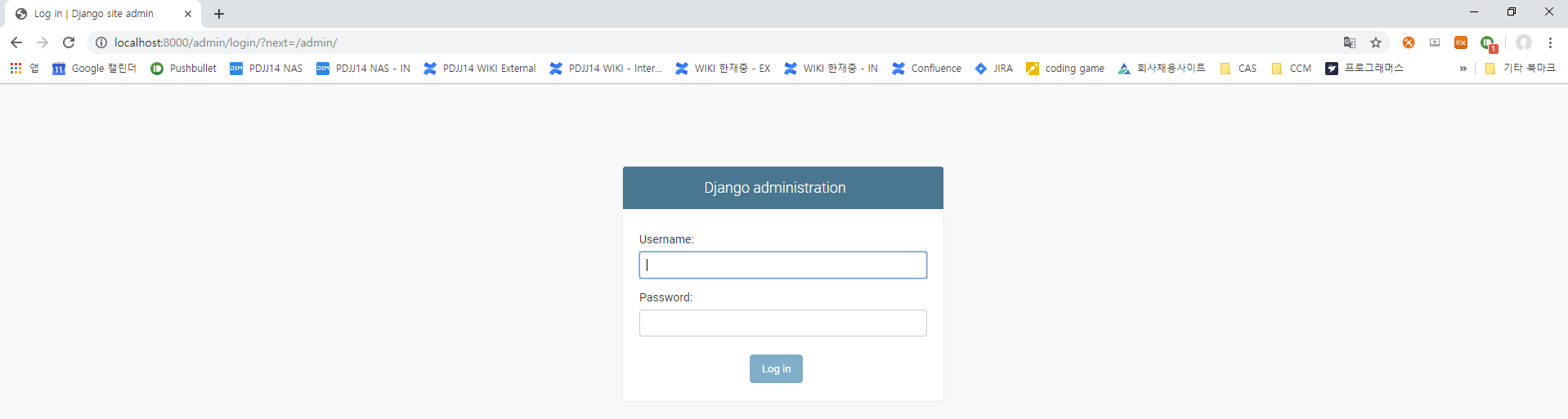Open the JIRA bookmark
1568x419 pixels.
(993, 69)
